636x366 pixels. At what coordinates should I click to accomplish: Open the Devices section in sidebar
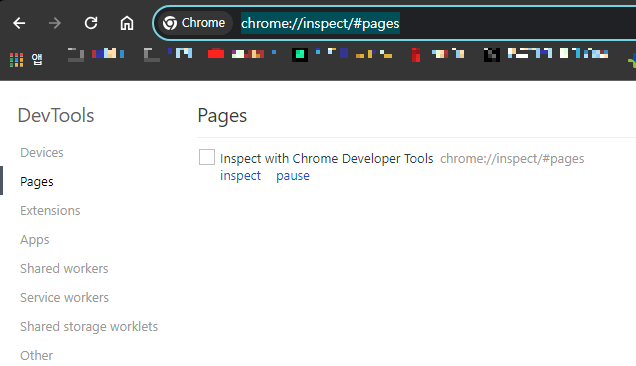coord(42,153)
